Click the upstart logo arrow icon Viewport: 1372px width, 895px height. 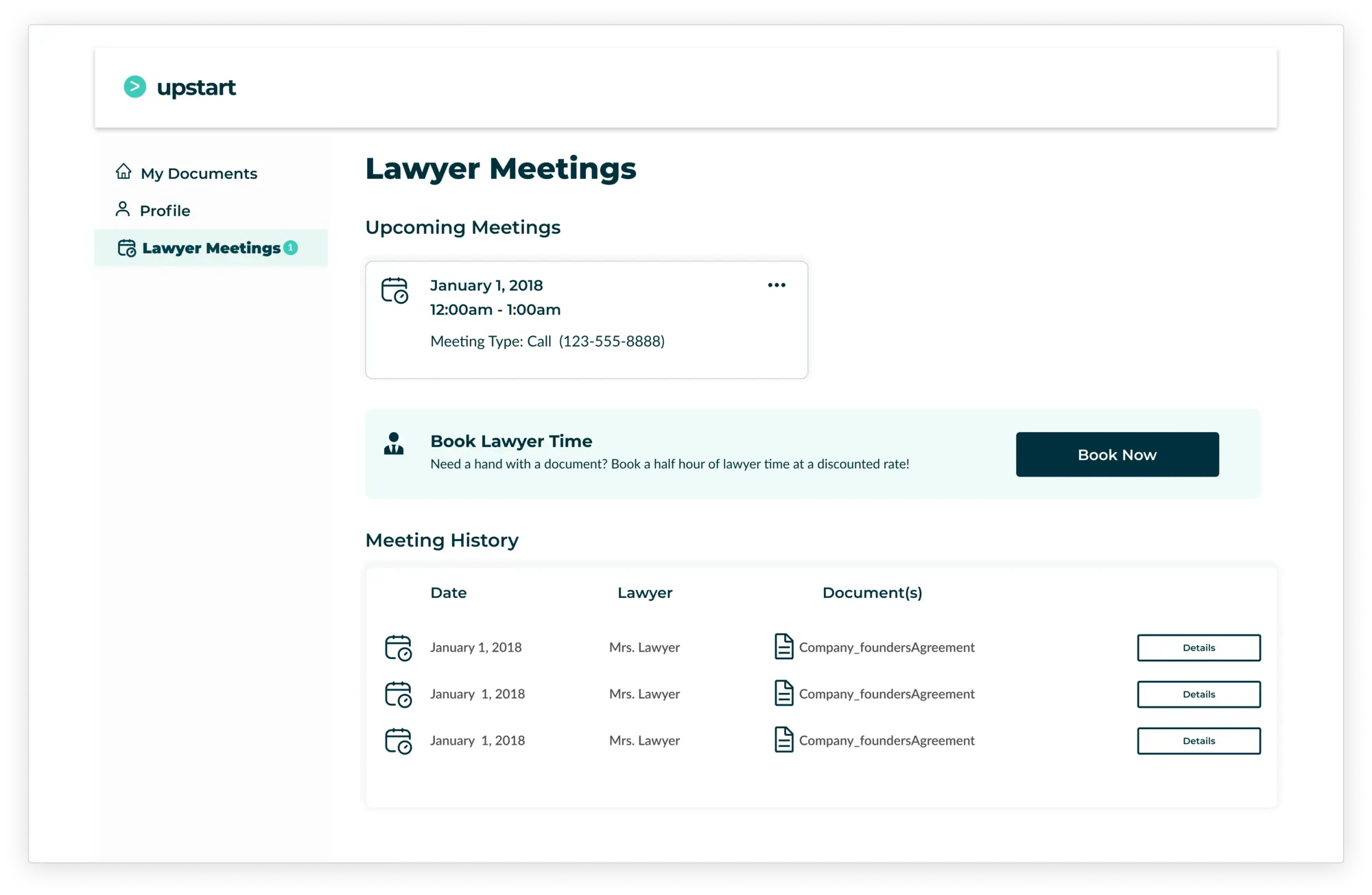point(134,87)
